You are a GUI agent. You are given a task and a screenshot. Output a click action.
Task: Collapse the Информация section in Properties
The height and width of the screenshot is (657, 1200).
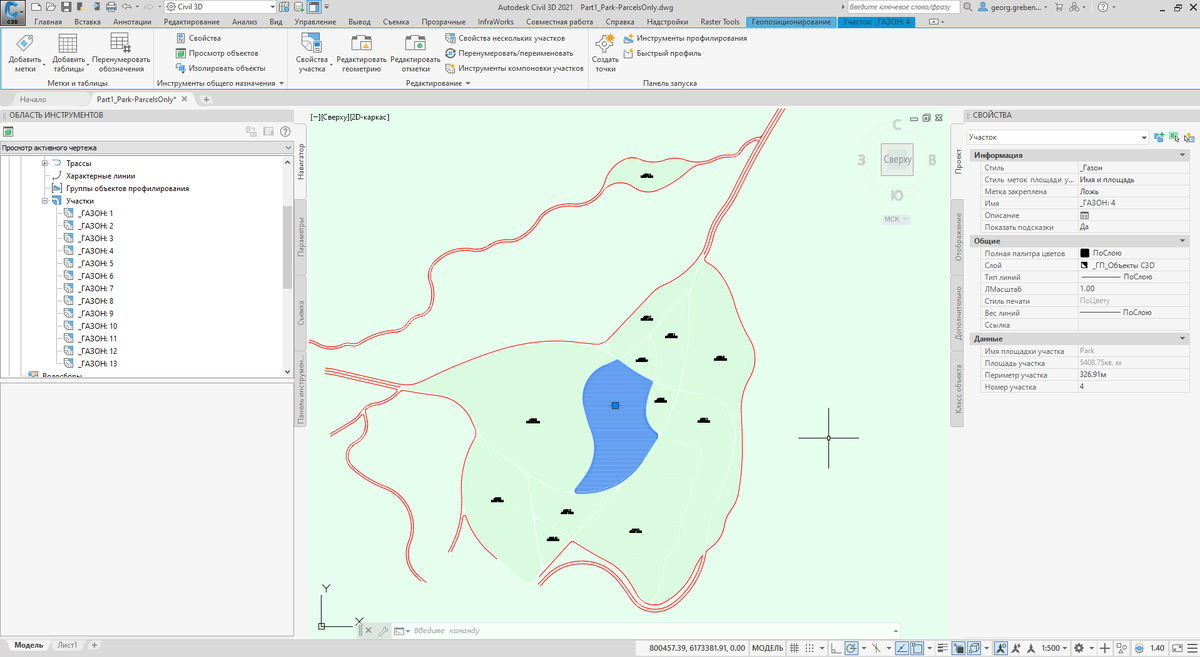tap(1183, 155)
